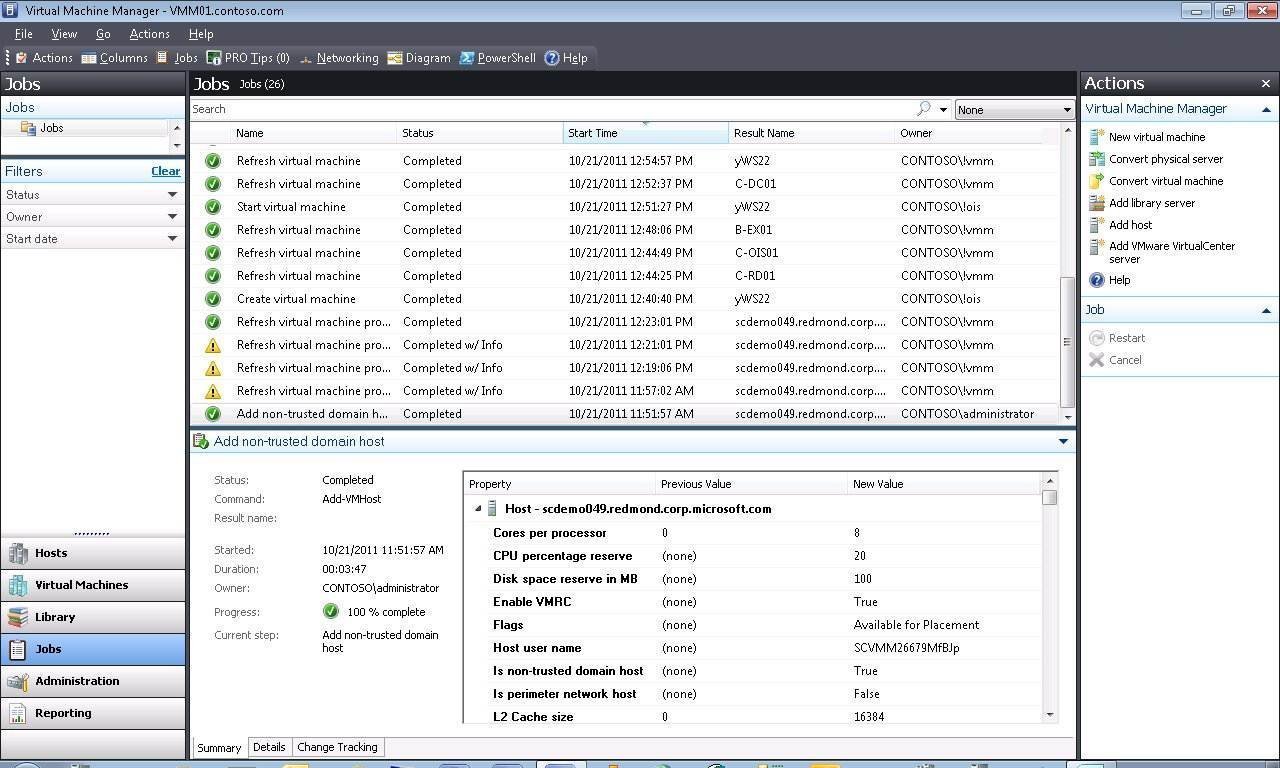Click Add host action

pyautogui.click(x=1121, y=225)
